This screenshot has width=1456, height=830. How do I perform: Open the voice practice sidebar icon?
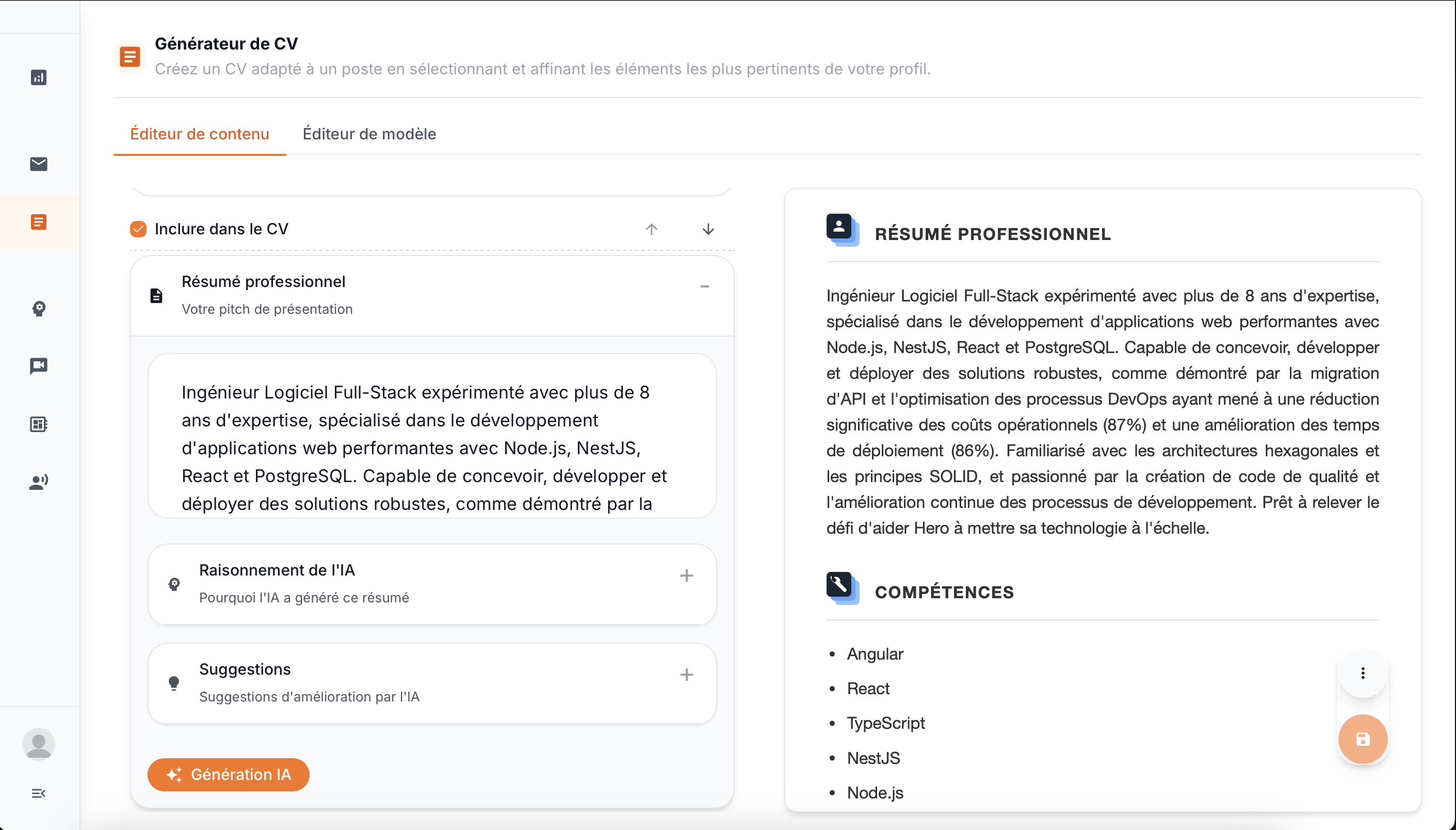point(39,482)
